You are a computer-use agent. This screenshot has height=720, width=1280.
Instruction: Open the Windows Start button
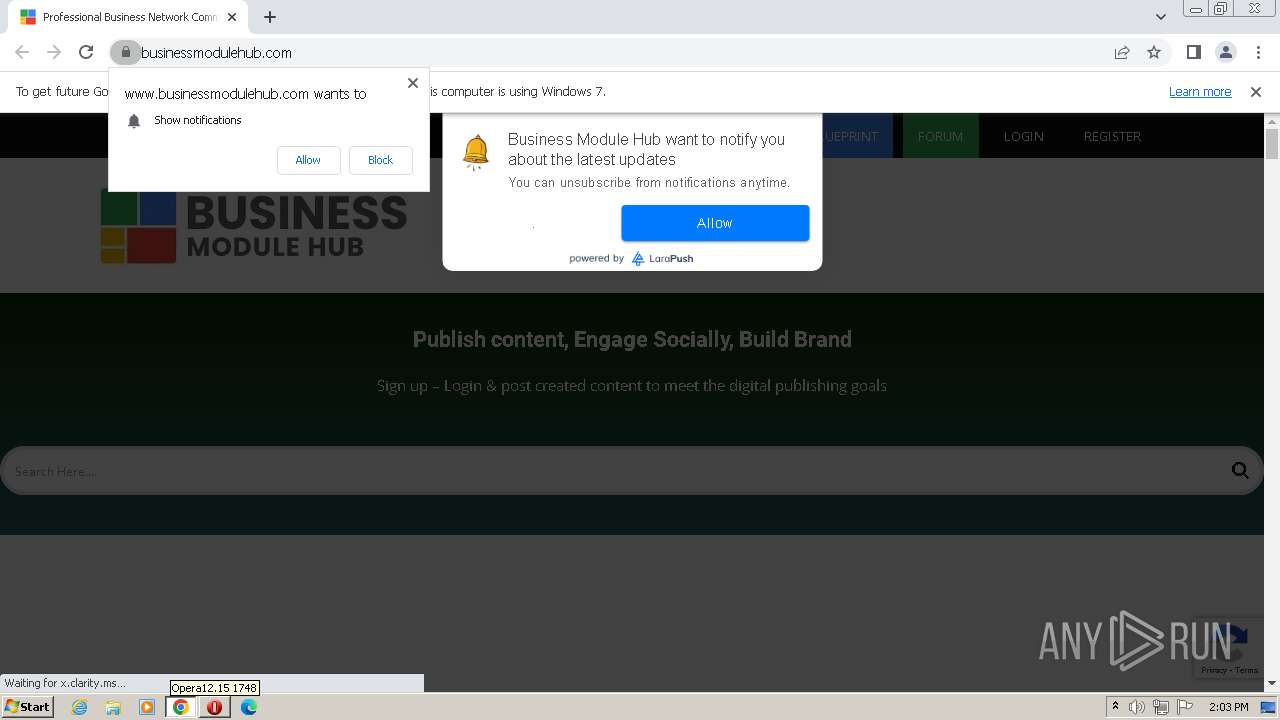(27, 707)
